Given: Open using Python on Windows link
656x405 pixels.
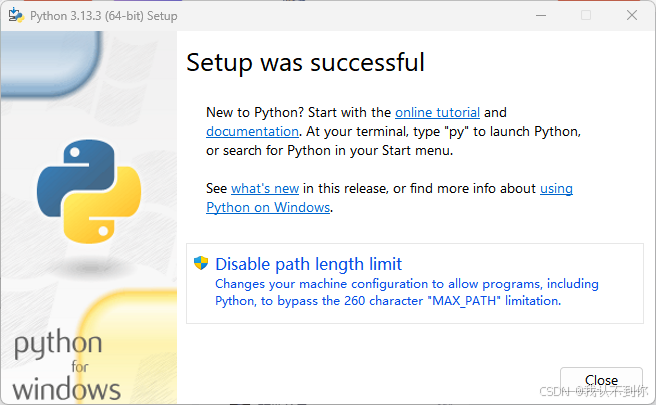Looking at the screenshot, I should (268, 208).
